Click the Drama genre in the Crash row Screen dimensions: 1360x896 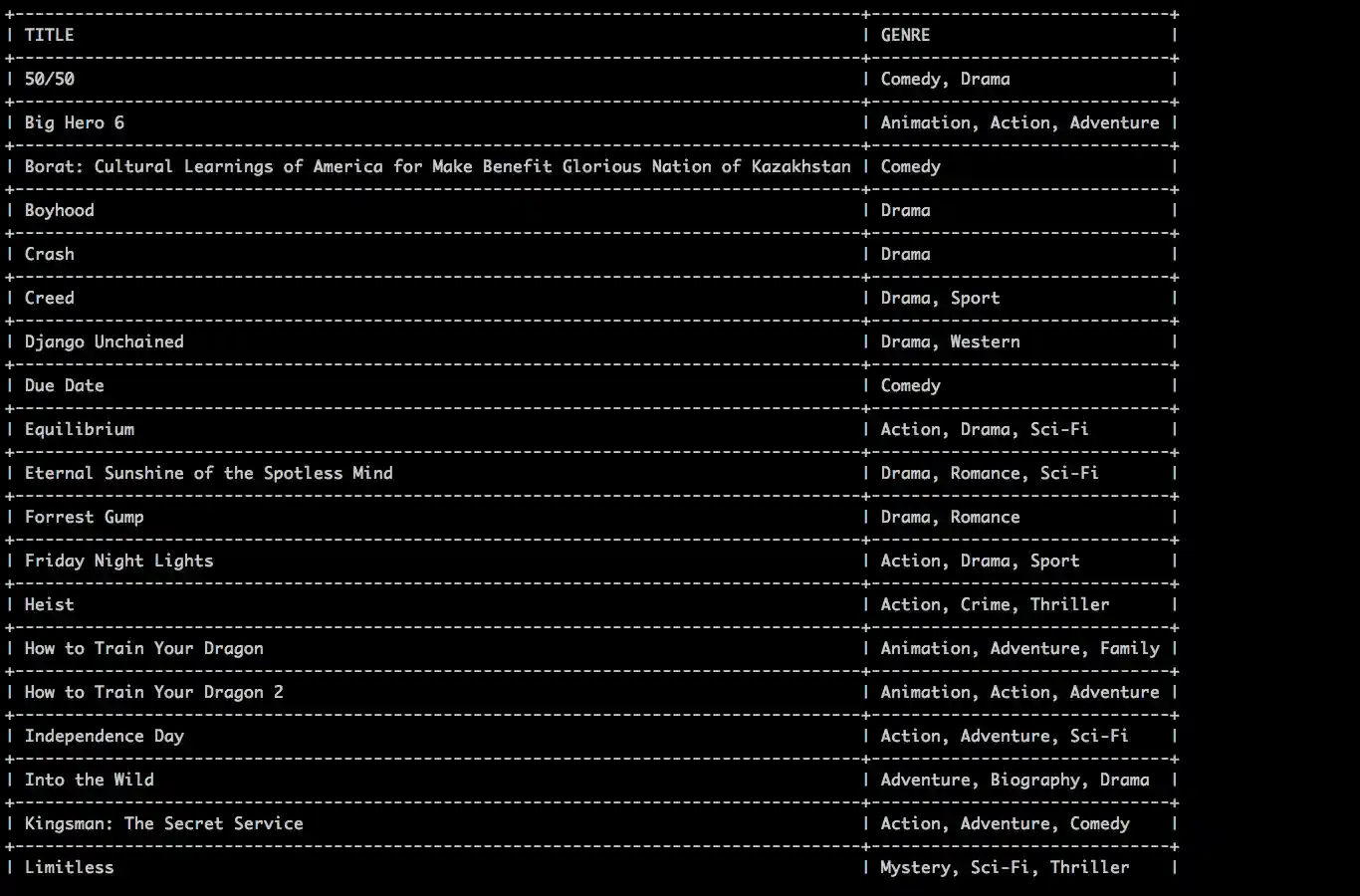(905, 254)
